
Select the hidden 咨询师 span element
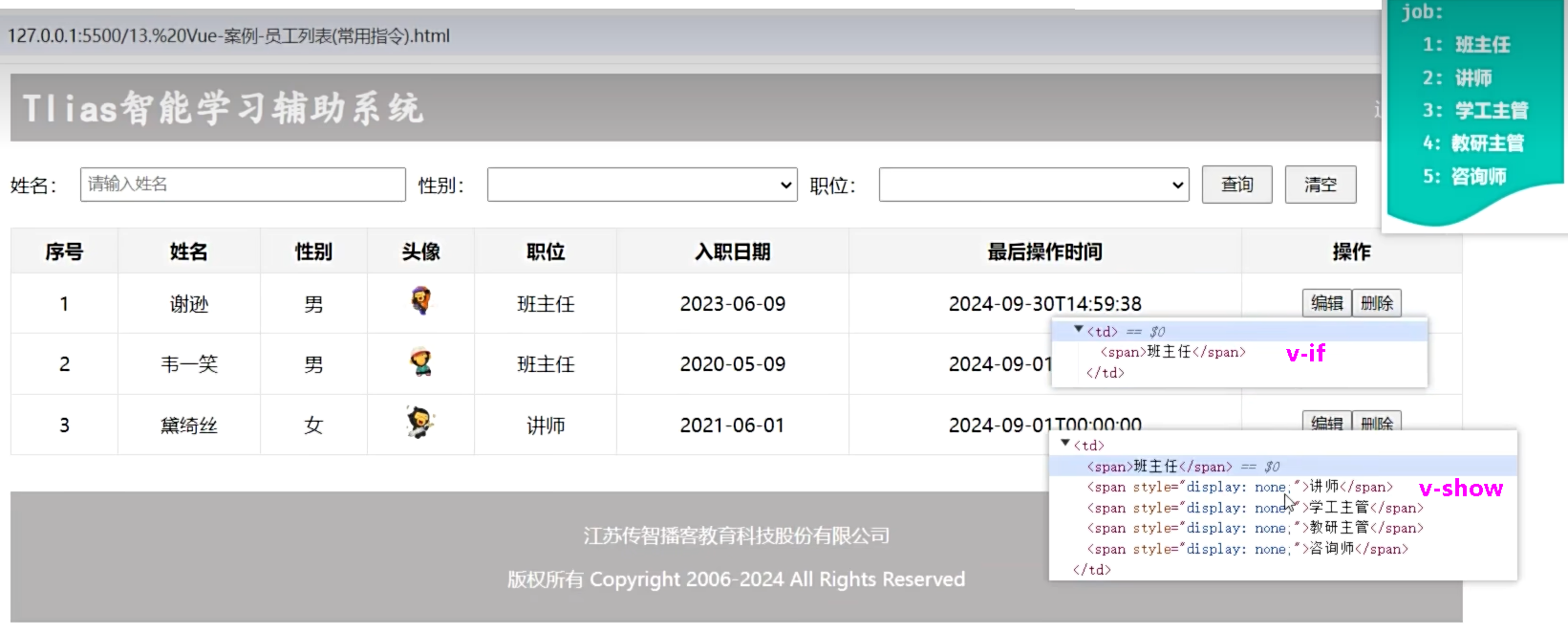click(1246, 549)
